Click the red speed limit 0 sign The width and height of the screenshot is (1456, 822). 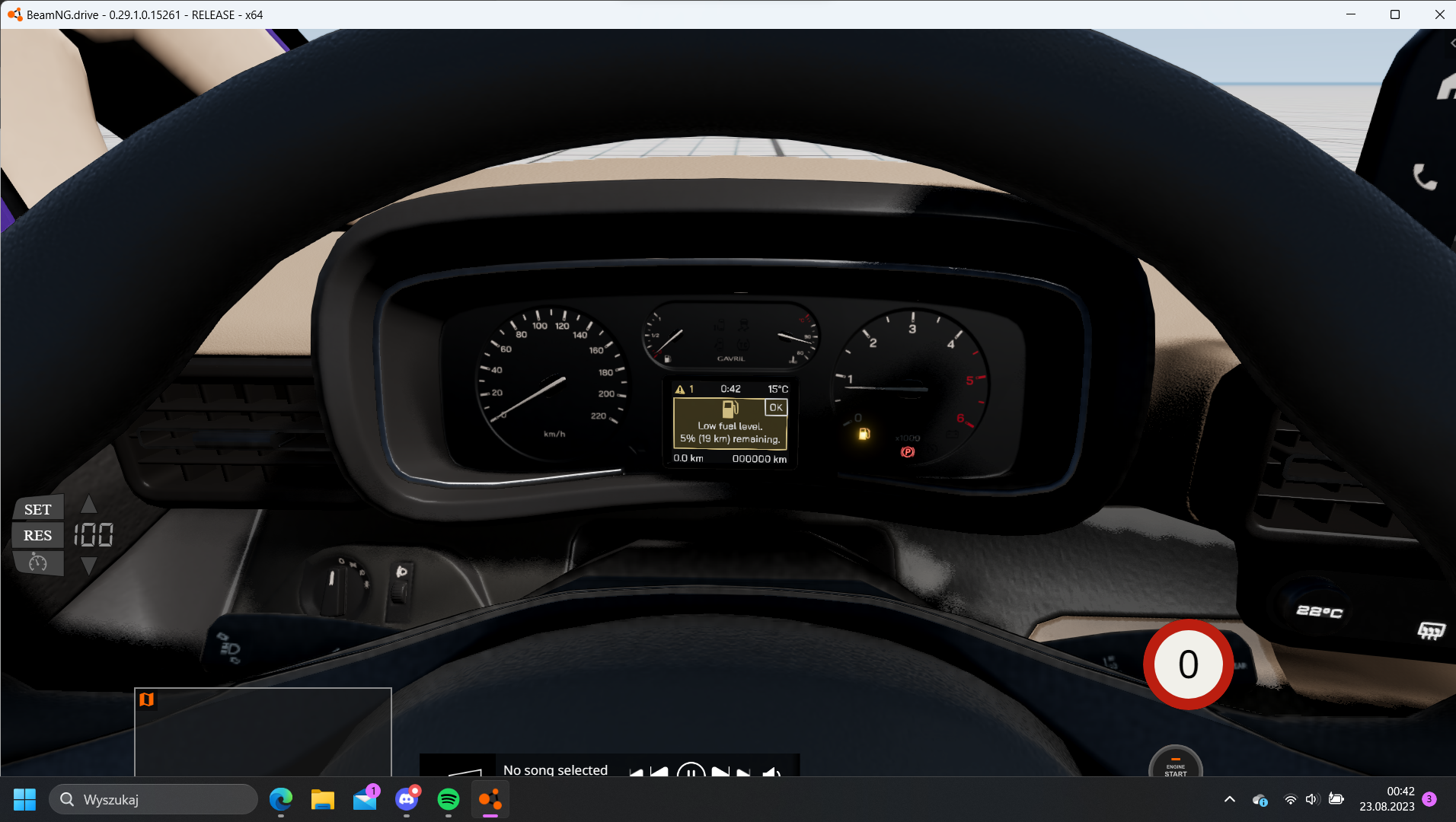(1188, 664)
